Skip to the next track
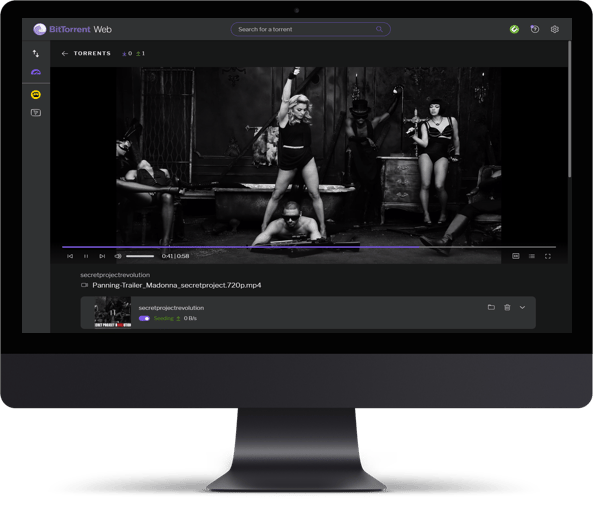This screenshot has height=506, width=593. [102, 256]
